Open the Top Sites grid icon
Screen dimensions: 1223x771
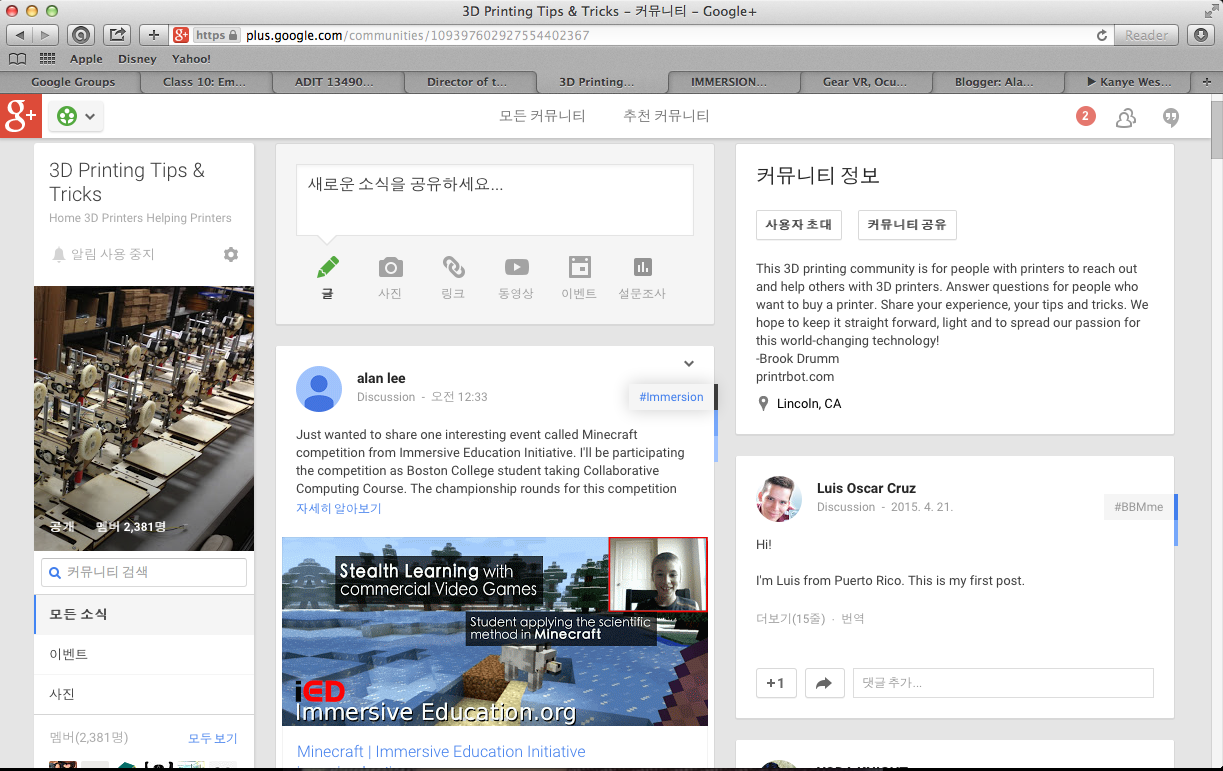(x=47, y=59)
